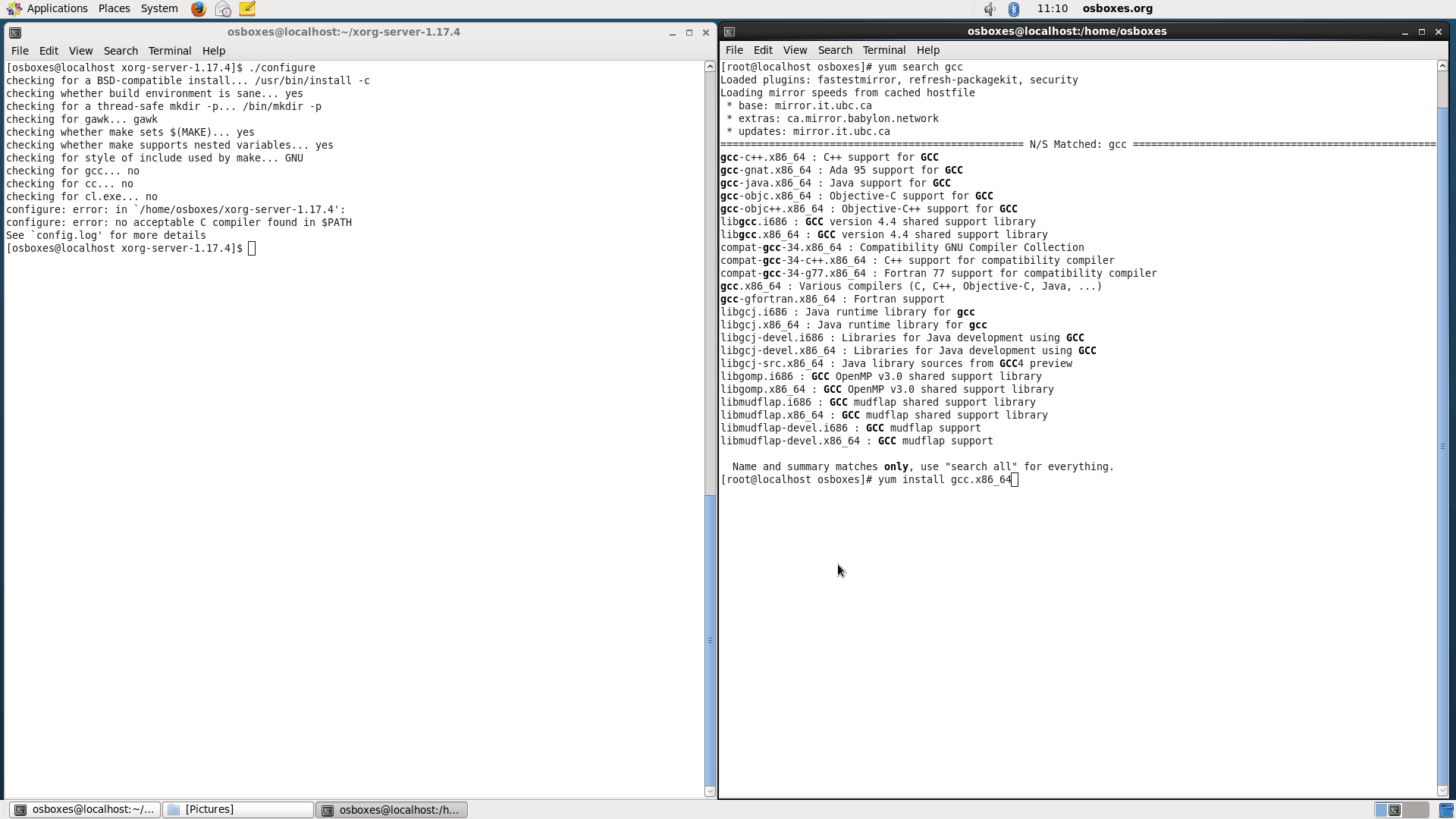1456x819 pixels.
Task: Minimize the xorg-server terminal window
Action: 673,33
